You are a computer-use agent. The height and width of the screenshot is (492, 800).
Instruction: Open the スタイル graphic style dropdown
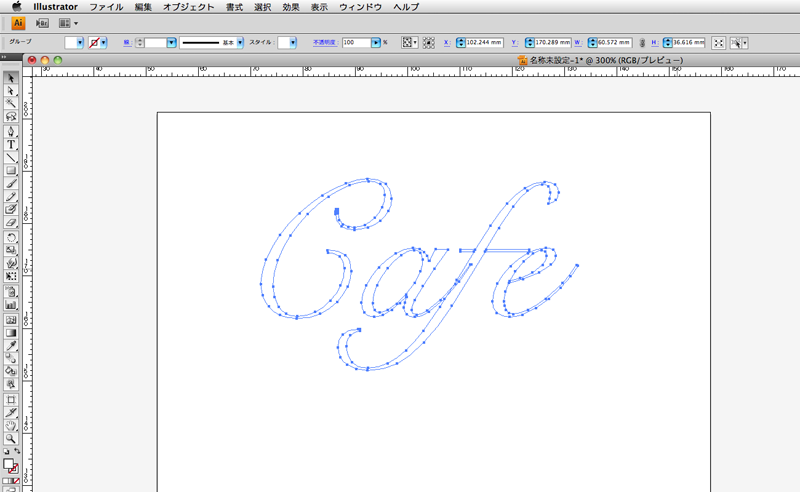(x=293, y=43)
